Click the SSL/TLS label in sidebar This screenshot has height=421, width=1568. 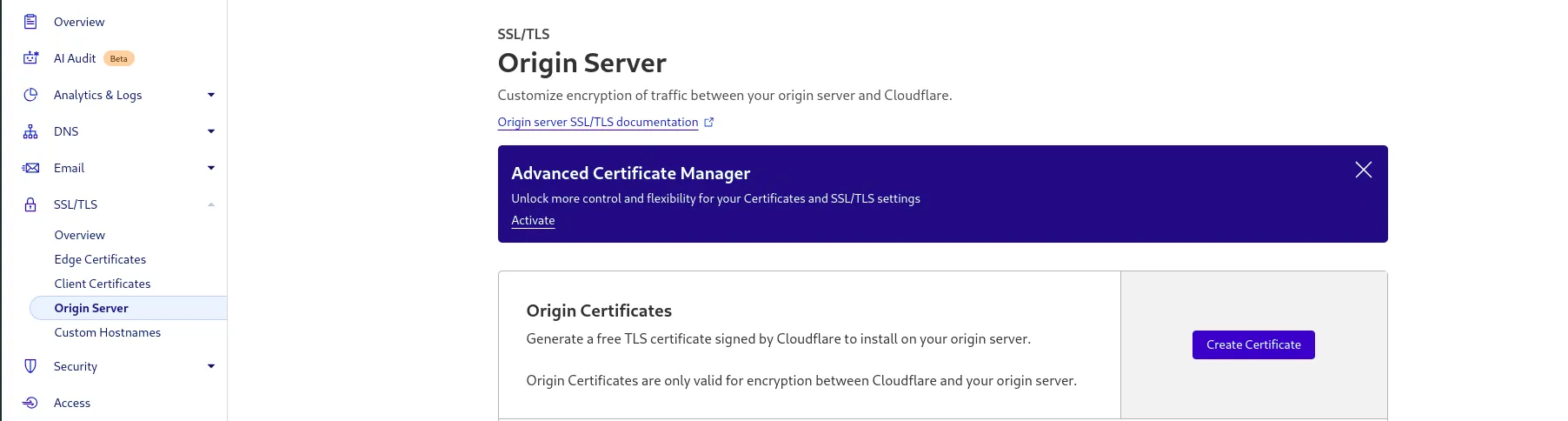coord(76,204)
